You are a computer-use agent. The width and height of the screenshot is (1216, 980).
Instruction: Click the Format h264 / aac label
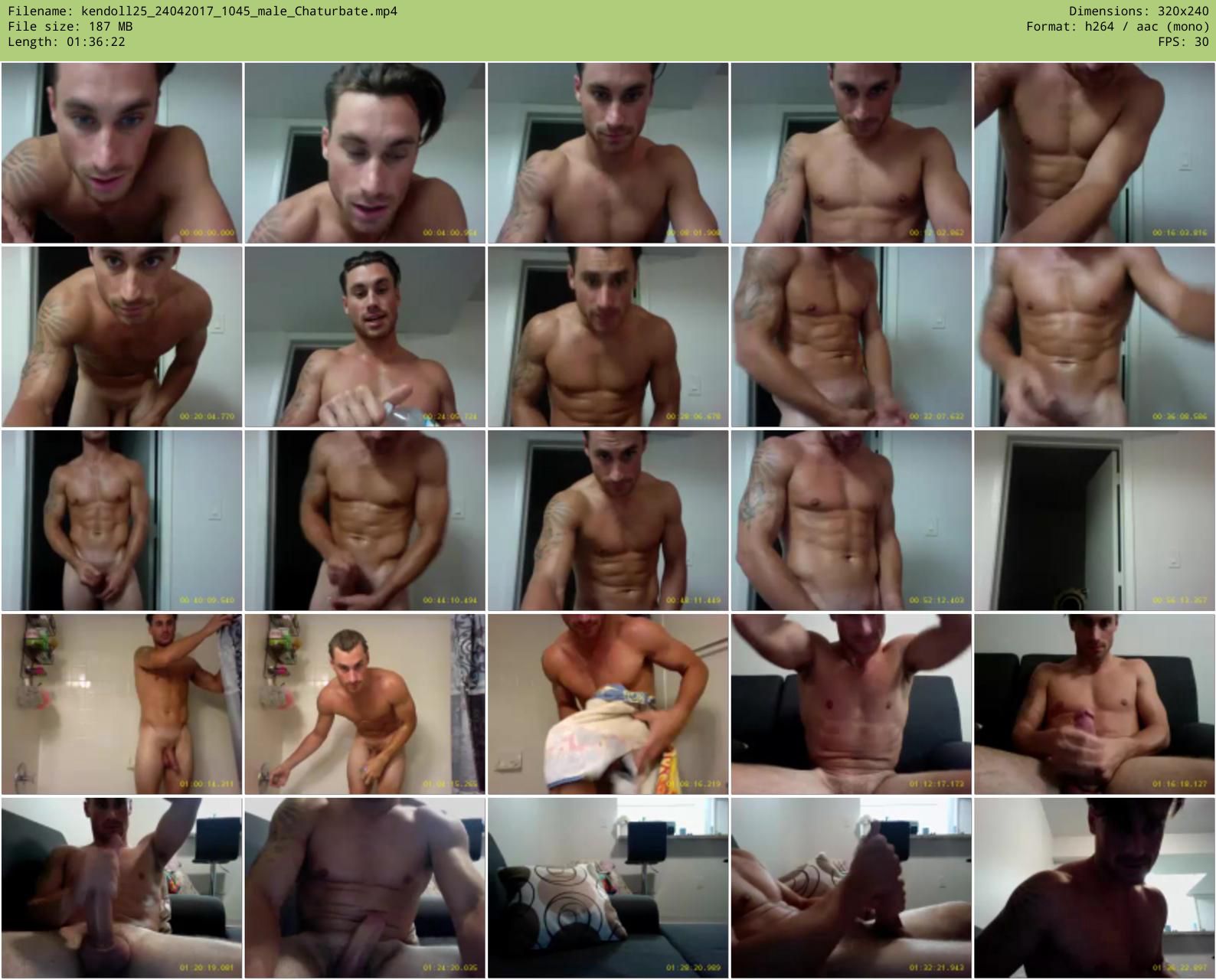coord(1117,27)
